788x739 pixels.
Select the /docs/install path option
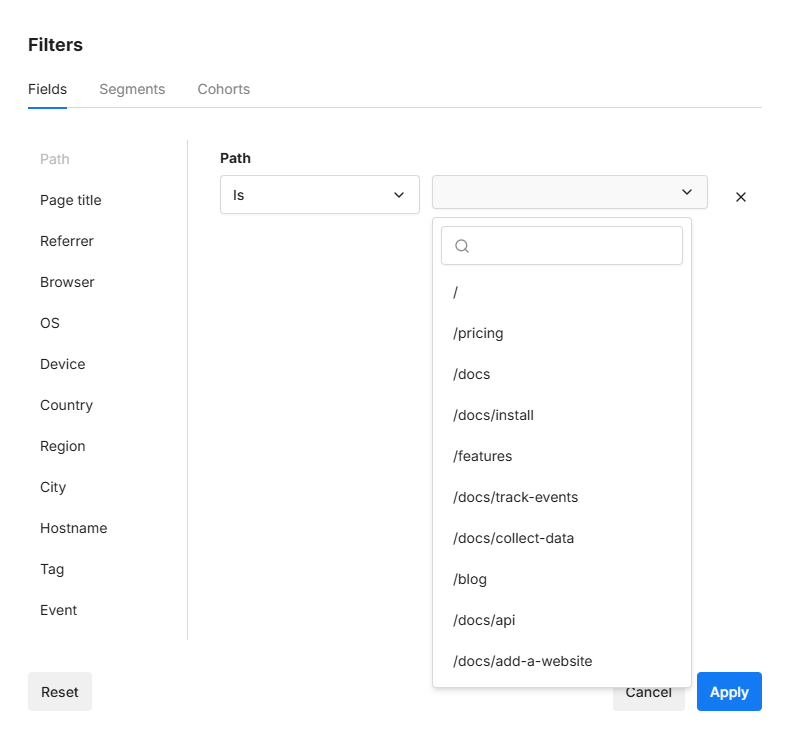pyautogui.click(x=493, y=415)
